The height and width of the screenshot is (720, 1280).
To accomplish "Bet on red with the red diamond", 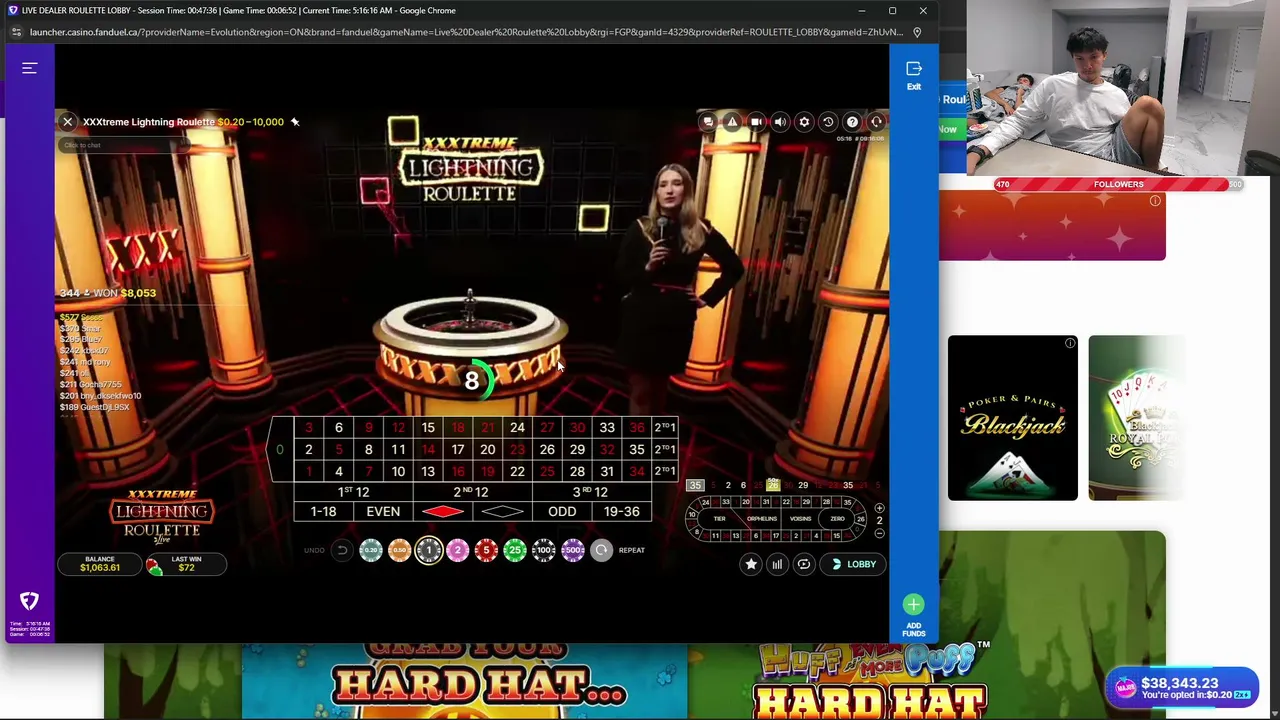I will [x=443, y=511].
